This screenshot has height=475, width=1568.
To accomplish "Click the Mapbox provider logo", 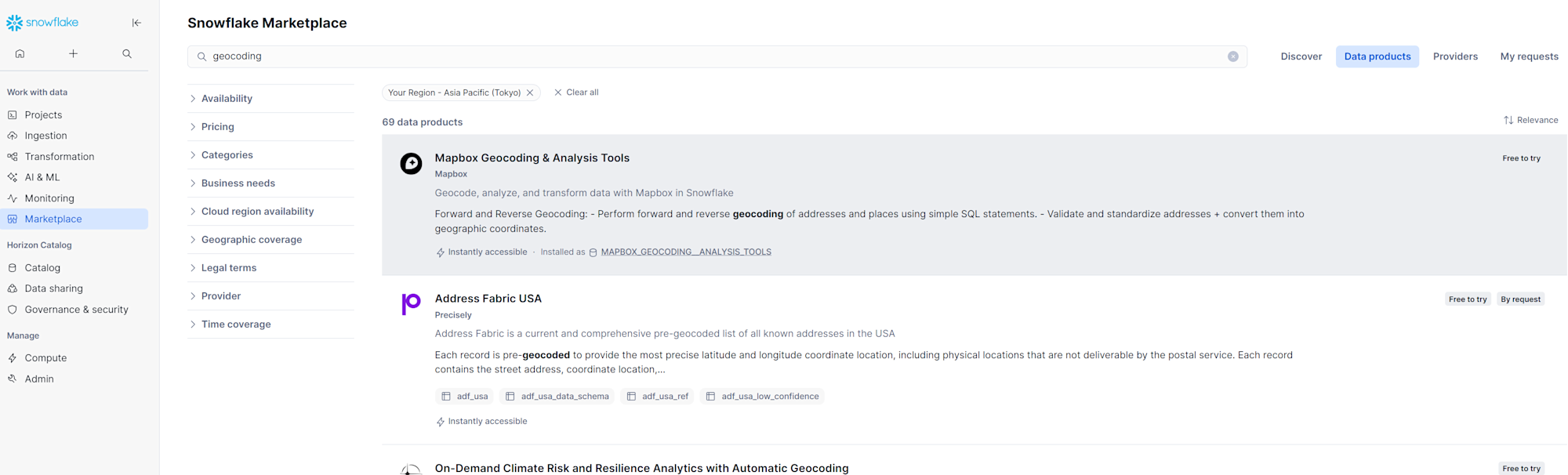I will click(411, 164).
